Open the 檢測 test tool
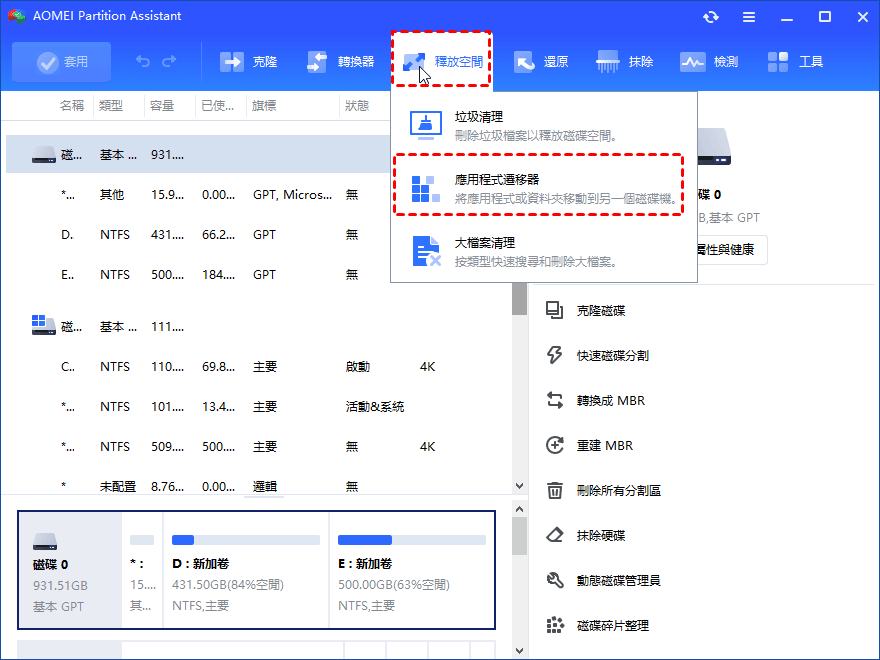This screenshot has width=880, height=660. [x=709, y=62]
